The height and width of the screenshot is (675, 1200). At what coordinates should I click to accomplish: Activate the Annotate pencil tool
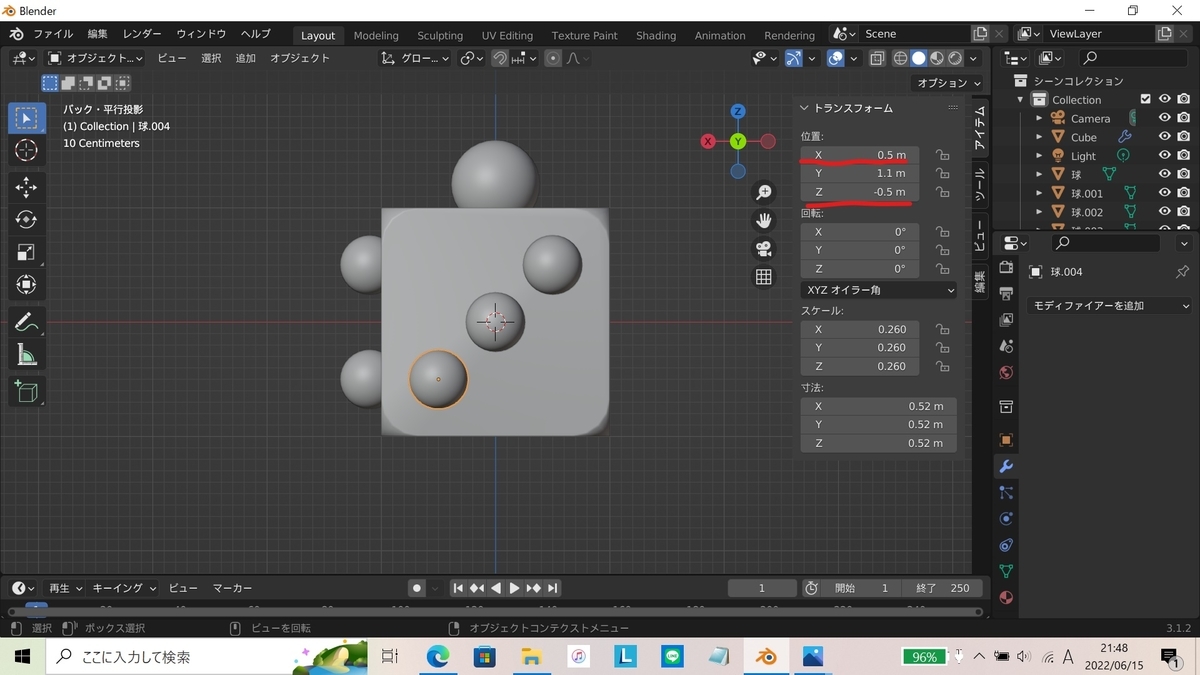pyautogui.click(x=27, y=322)
